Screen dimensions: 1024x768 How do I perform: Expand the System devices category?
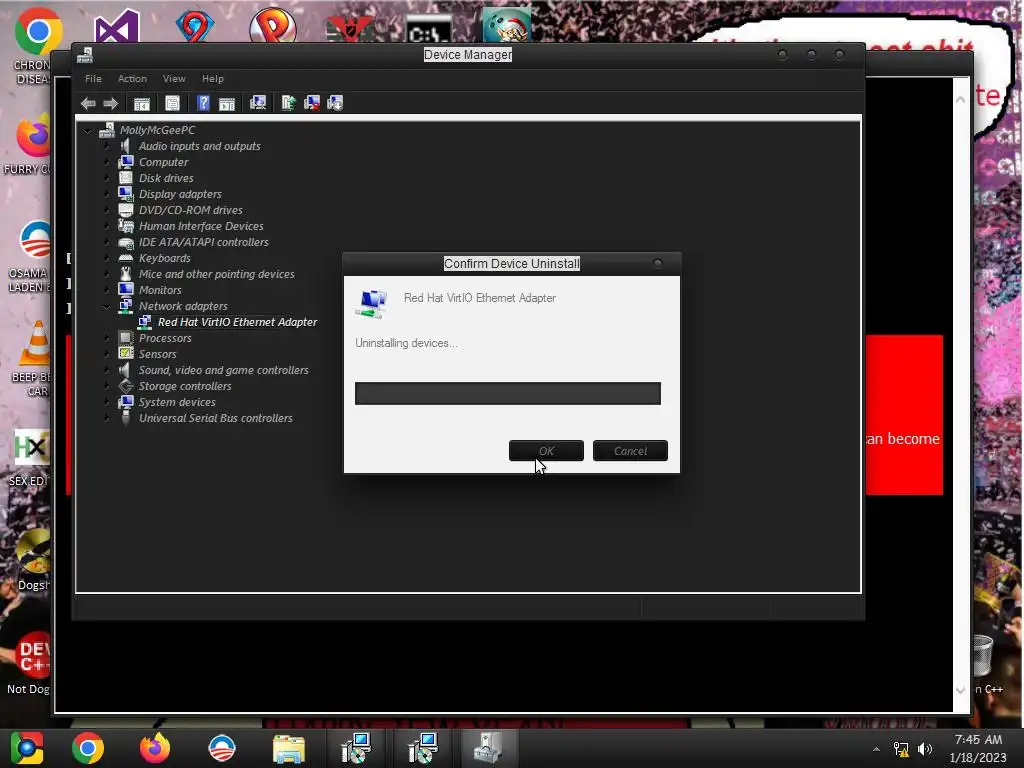pos(107,402)
